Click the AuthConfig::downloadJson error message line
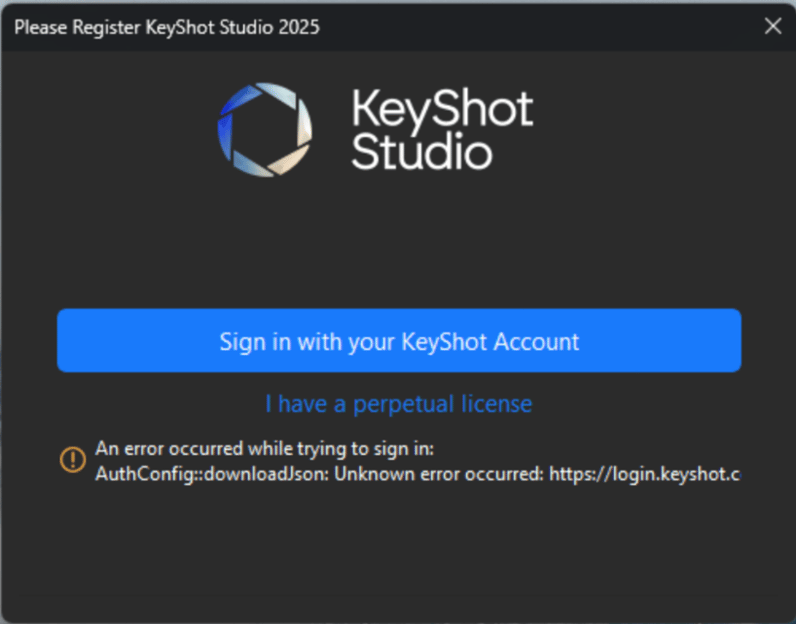Image resolution: width=796 pixels, height=624 pixels. (418, 474)
